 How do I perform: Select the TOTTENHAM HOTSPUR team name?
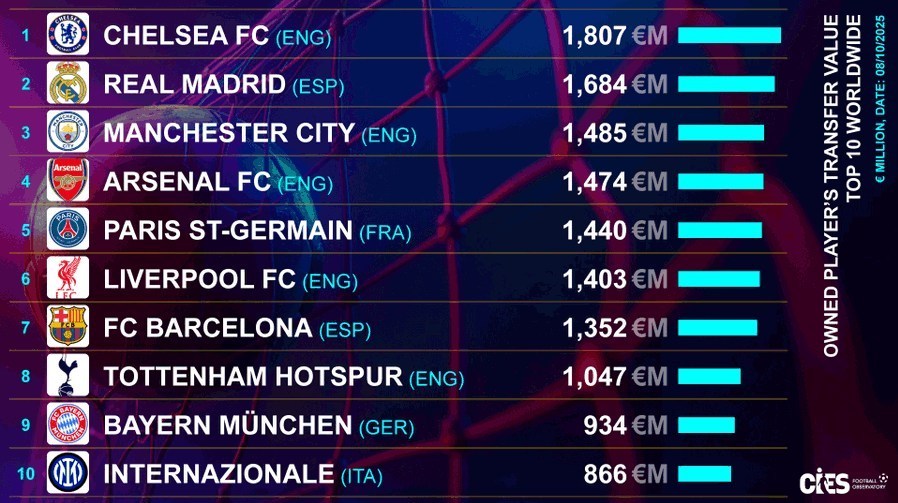(x=252, y=376)
